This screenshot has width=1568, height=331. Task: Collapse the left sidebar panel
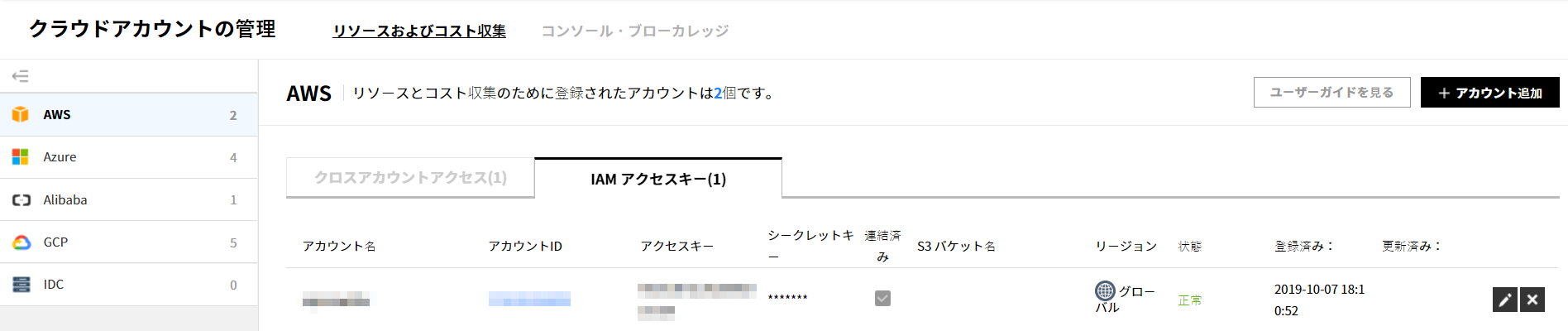coord(21,76)
